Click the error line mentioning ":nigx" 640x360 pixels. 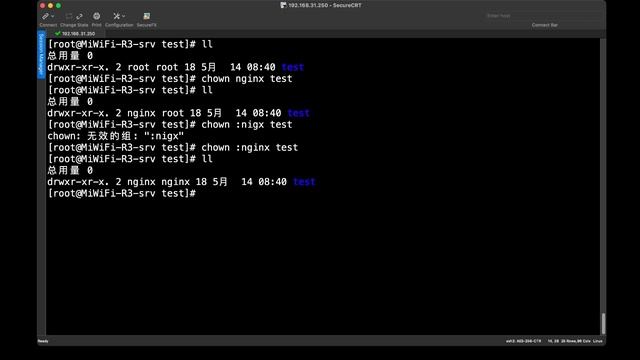point(116,136)
